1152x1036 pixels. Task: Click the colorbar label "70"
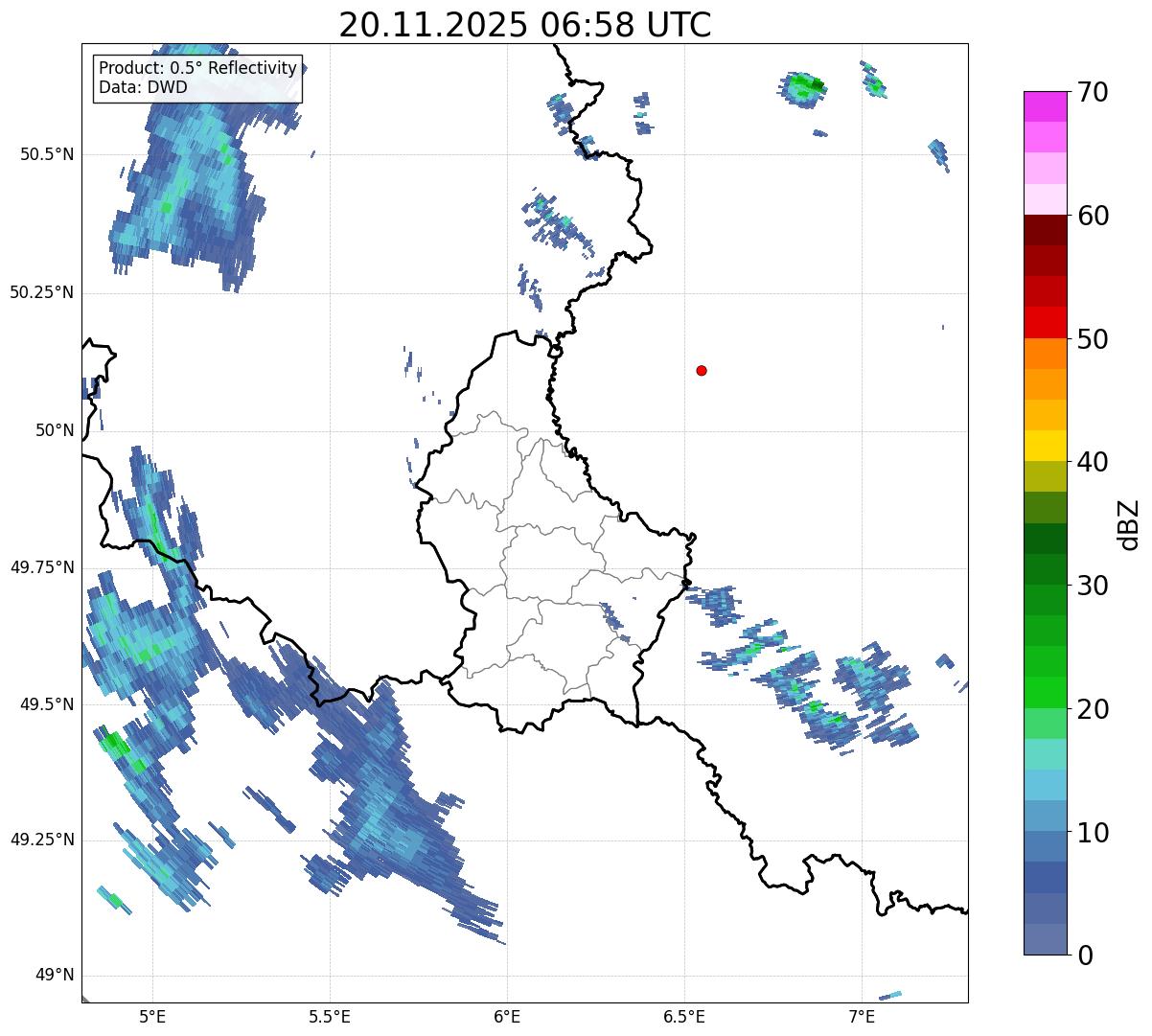coord(1094,92)
